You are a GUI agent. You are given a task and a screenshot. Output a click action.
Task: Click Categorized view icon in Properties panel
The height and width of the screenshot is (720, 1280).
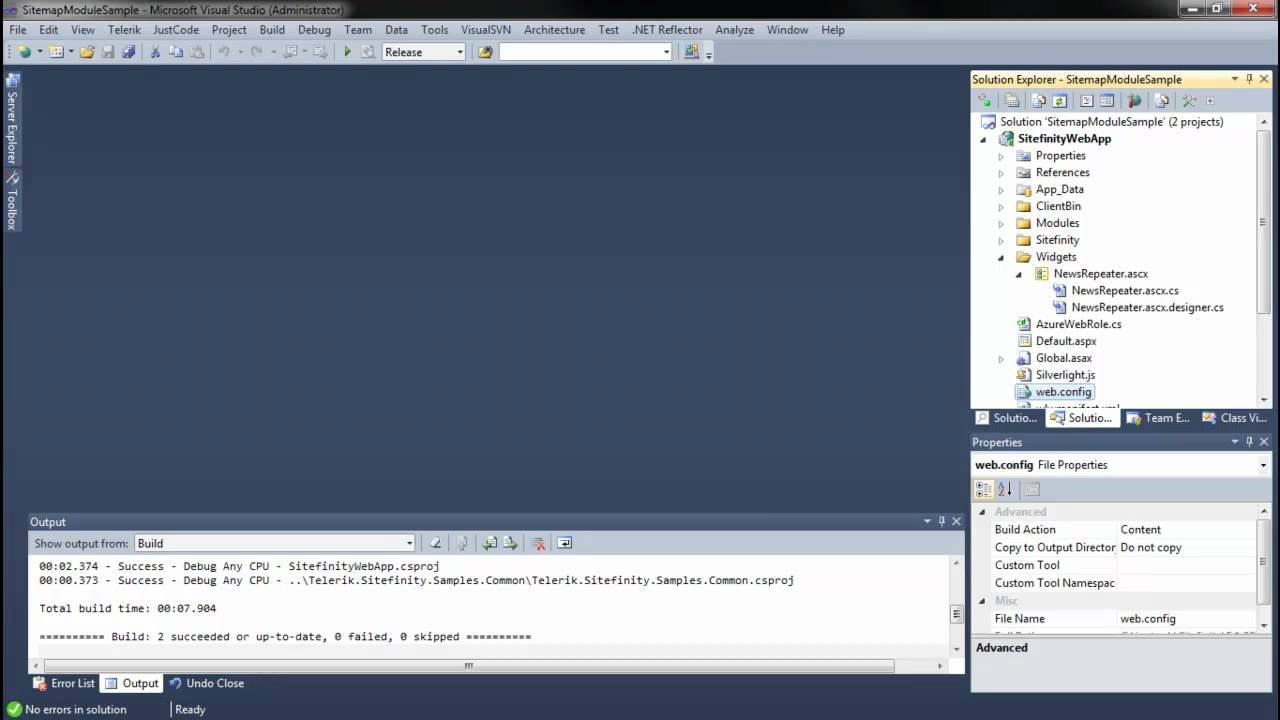[984, 489]
